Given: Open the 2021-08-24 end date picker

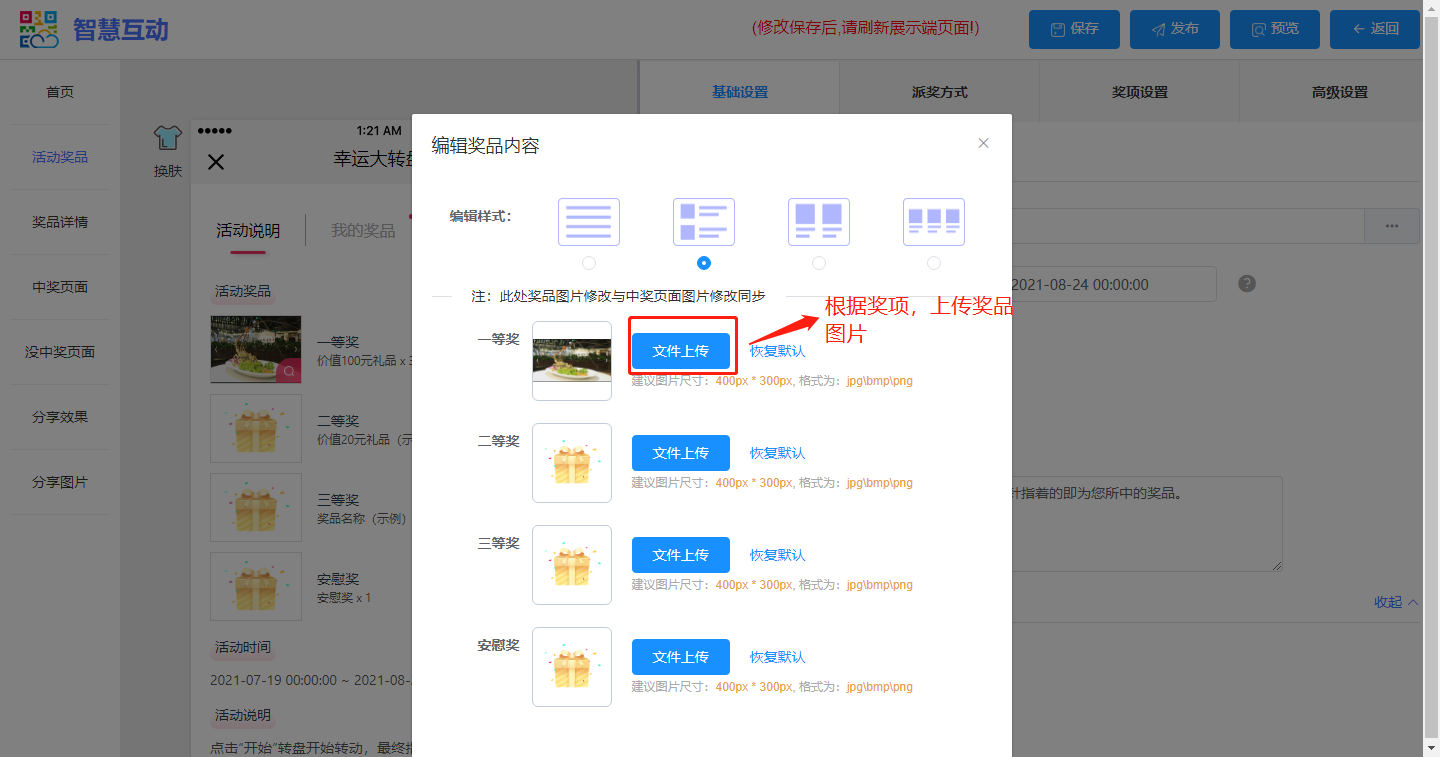Looking at the screenshot, I should click(1113, 284).
